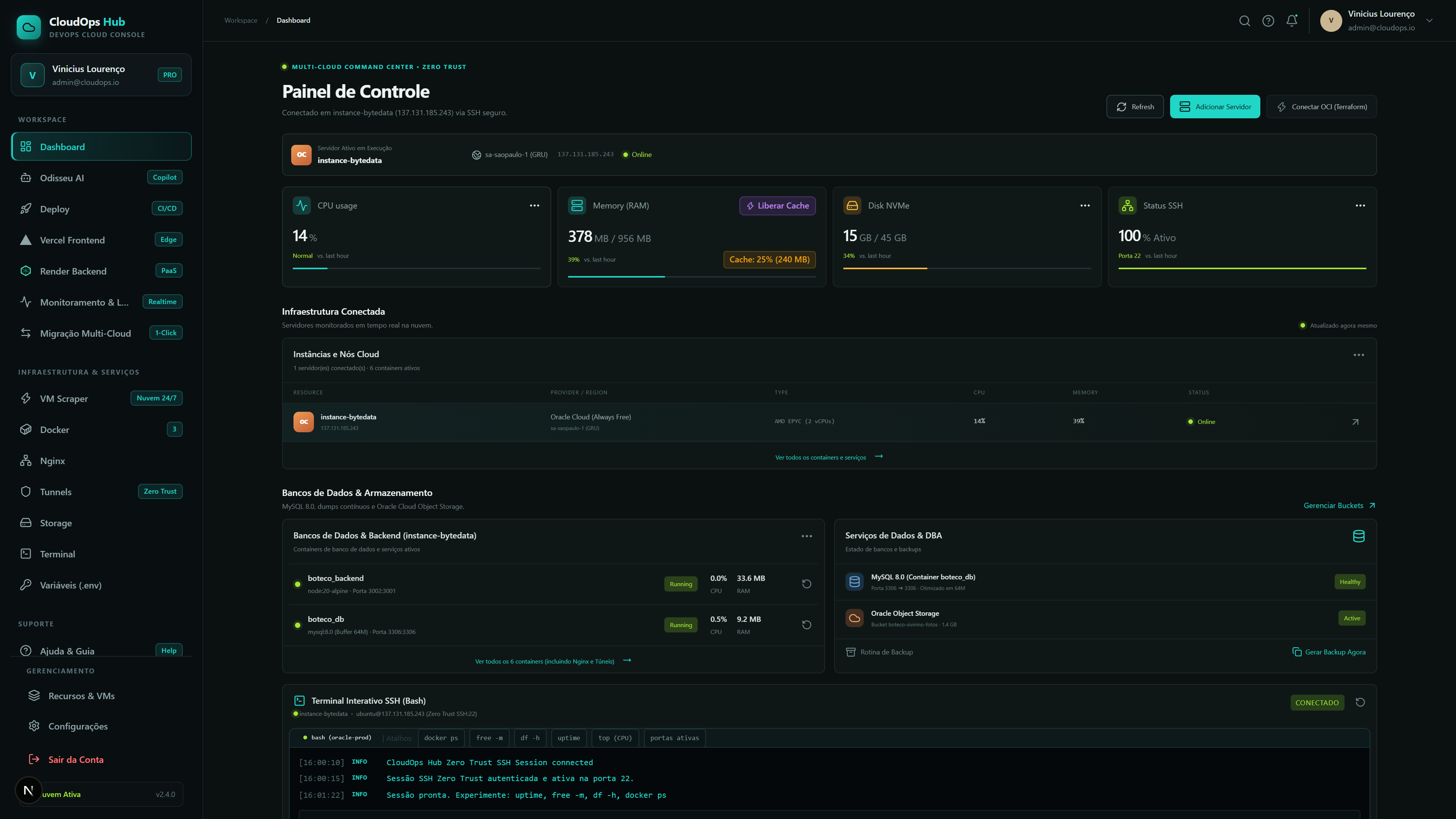Click the MySQL 8.0 database icon

coord(855,582)
